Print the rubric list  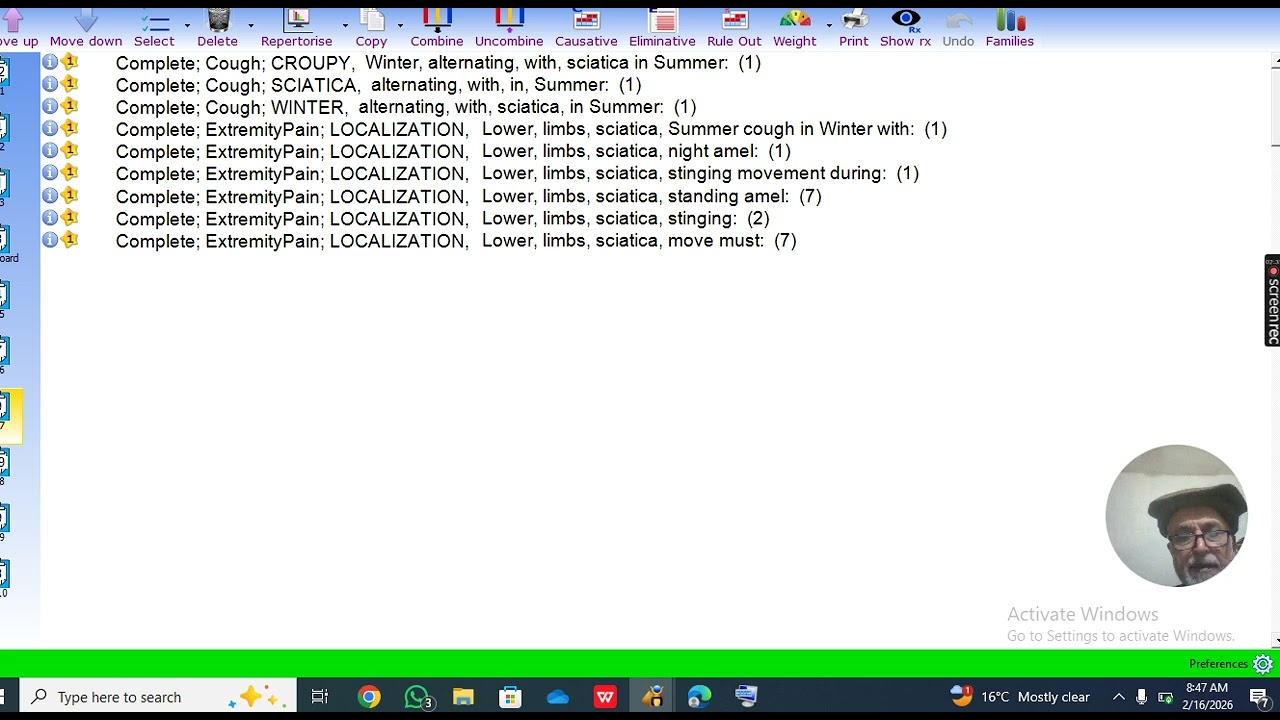(x=854, y=28)
